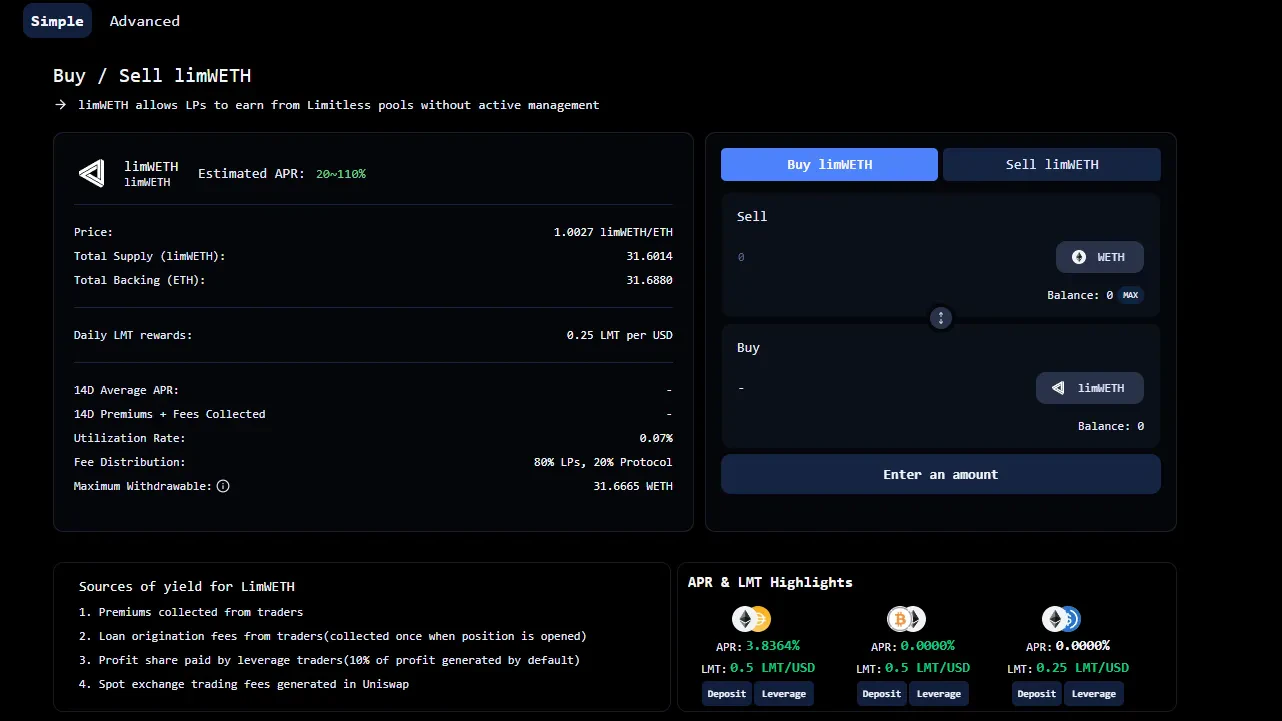Click the Buy / Sell limWETH heading
This screenshot has height=721, width=1282.
pyautogui.click(x=152, y=76)
